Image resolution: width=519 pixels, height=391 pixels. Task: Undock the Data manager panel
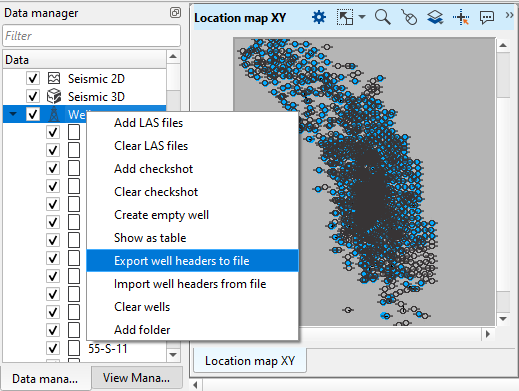pos(175,13)
